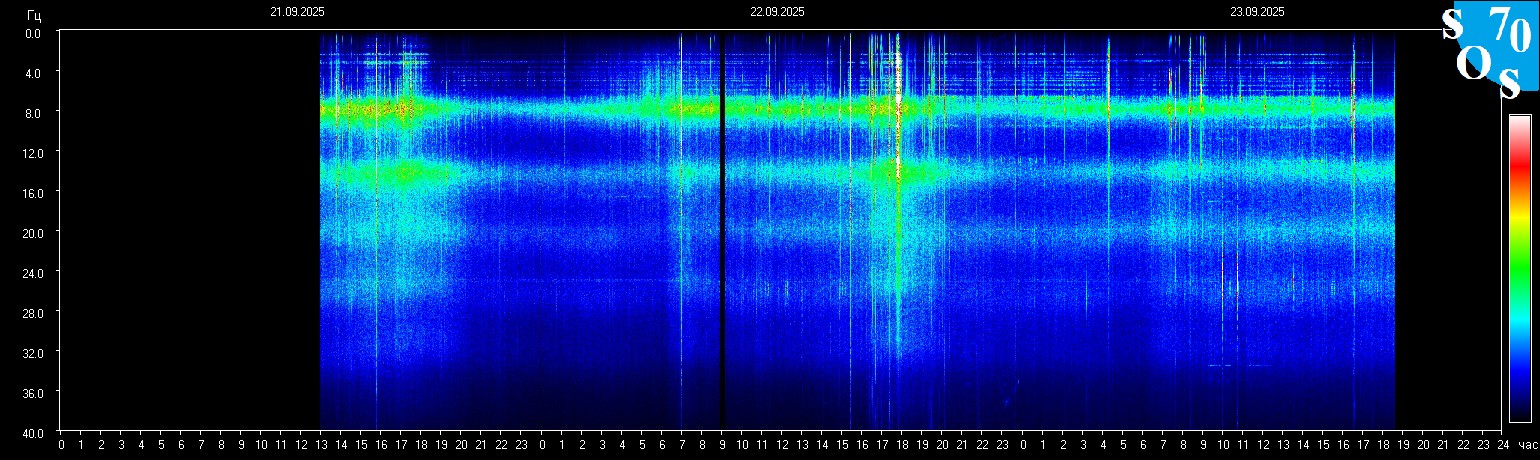
Task: Click the 16.0 frequency axis label
Action: tap(31, 192)
